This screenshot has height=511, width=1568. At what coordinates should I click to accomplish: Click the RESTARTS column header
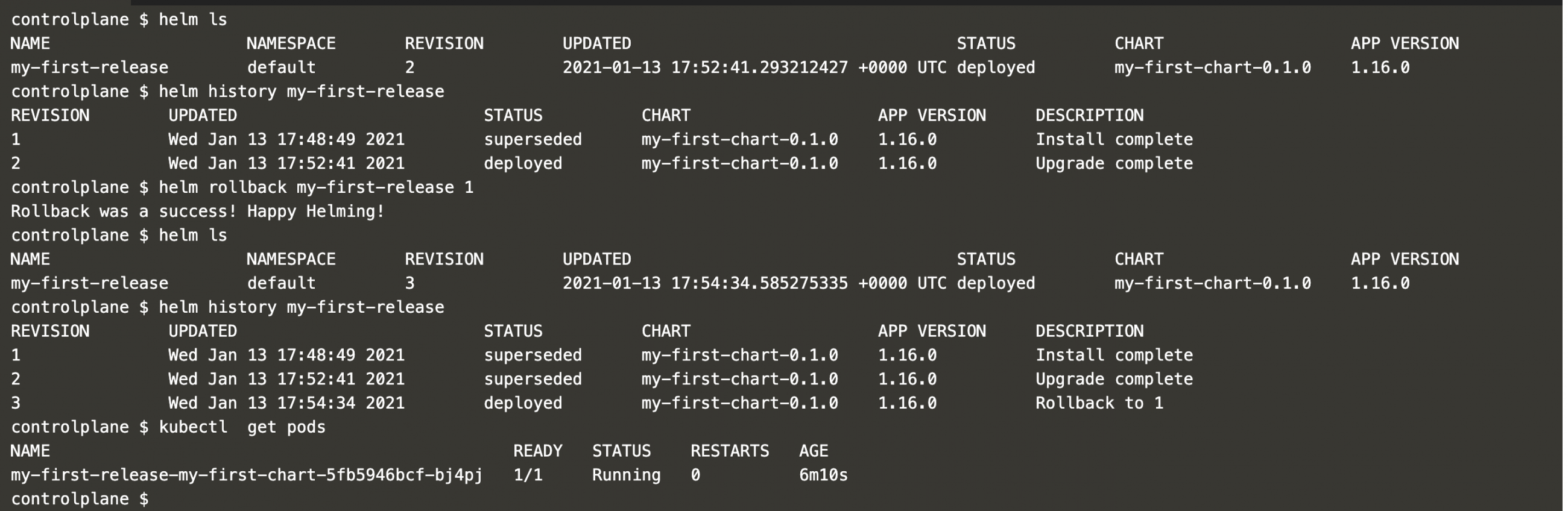click(729, 451)
